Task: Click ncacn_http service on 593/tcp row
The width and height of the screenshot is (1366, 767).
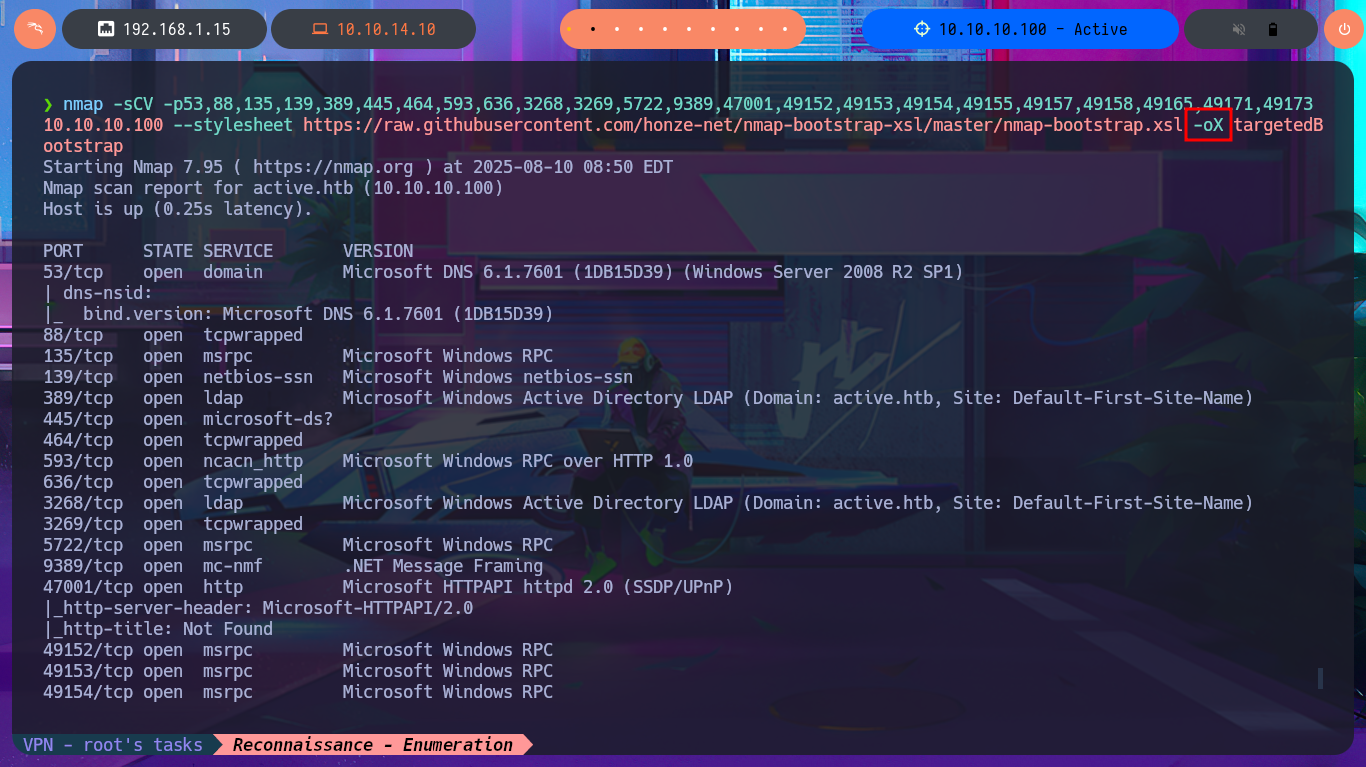Action: pos(253,461)
